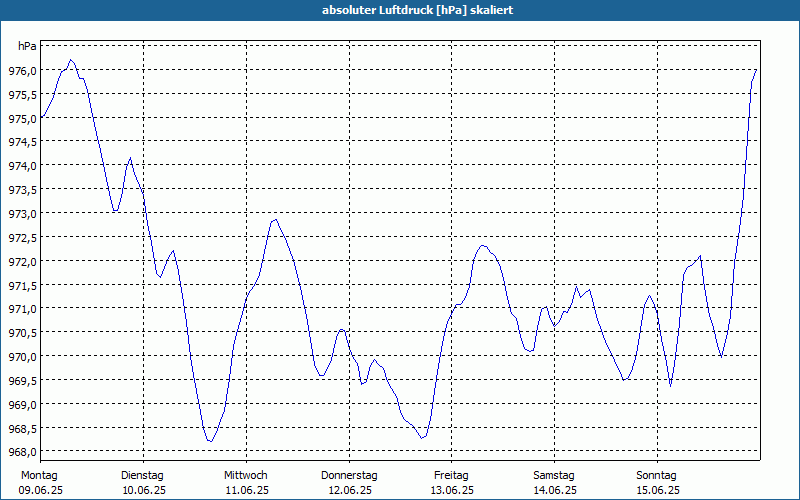Select the 969,0 axis value
This screenshot has height=500, width=800.
pos(22,405)
